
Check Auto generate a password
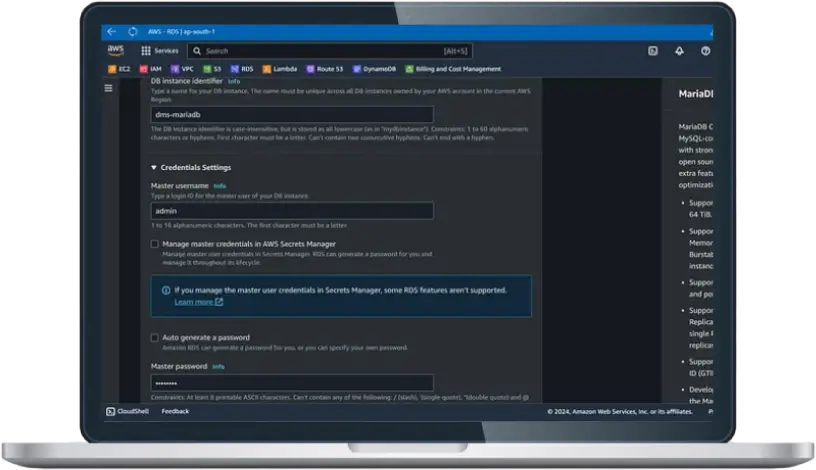pos(155,337)
